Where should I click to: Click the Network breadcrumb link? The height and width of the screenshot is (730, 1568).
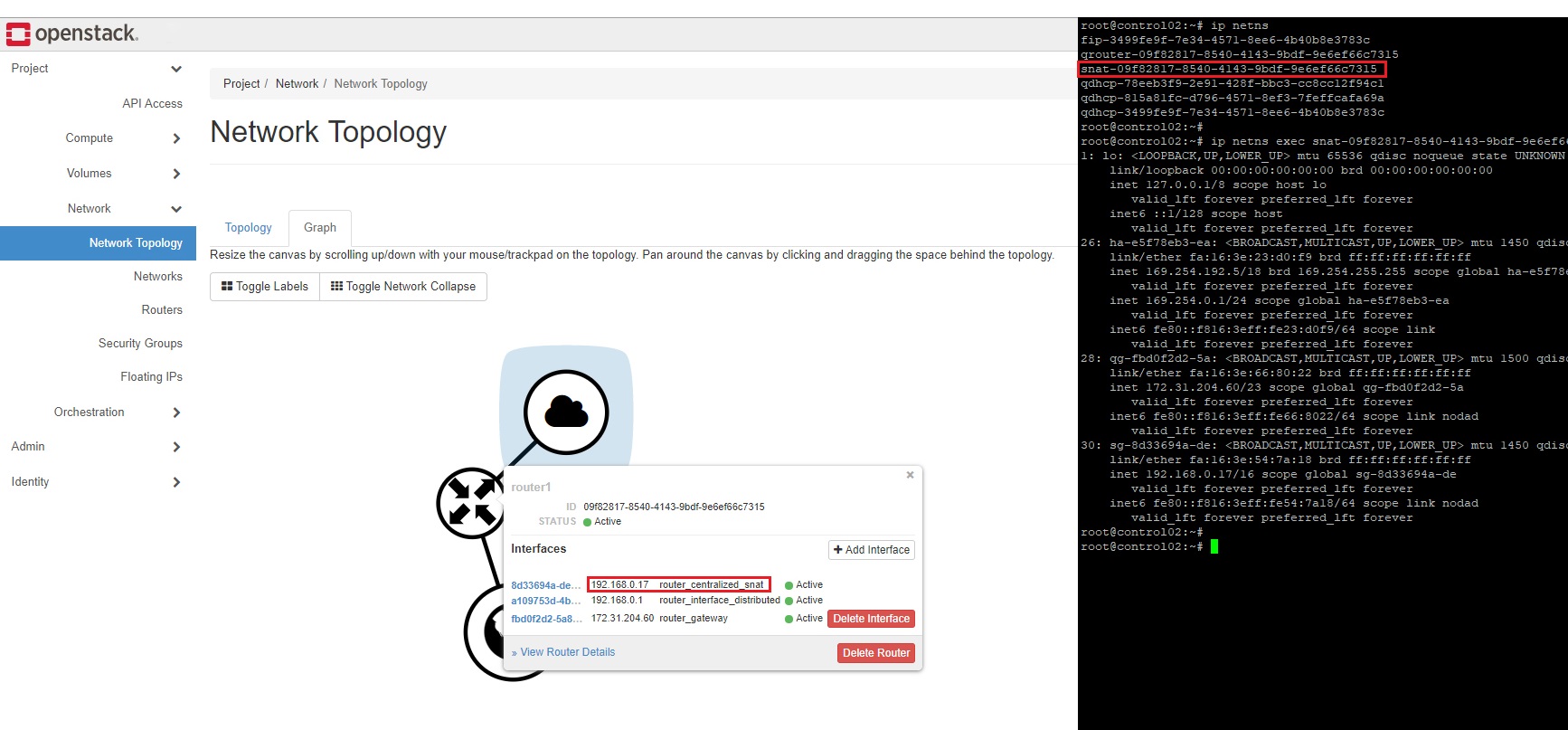297,84
